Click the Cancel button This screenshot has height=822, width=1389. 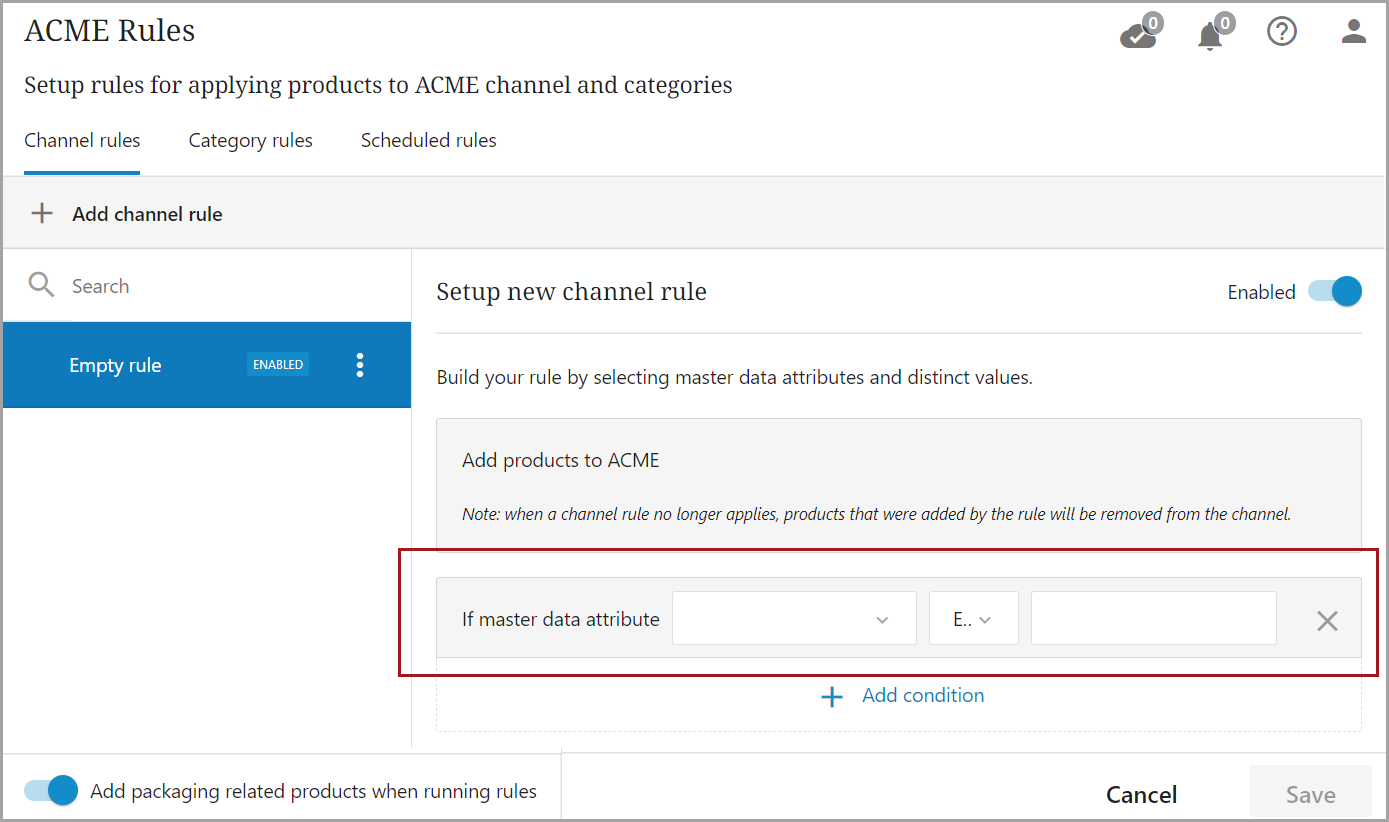(x=1141, y=795)
